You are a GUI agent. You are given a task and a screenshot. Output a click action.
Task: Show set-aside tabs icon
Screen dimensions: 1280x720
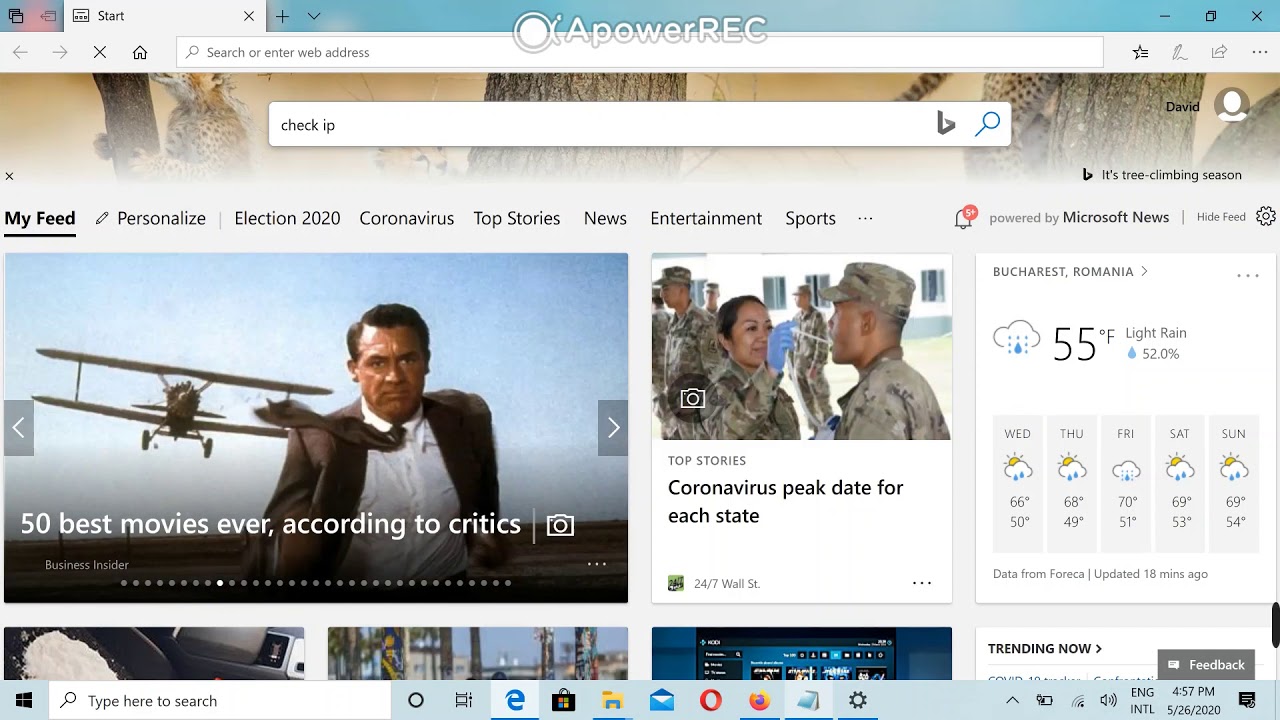pyautogui.click(x=16, y=16)
